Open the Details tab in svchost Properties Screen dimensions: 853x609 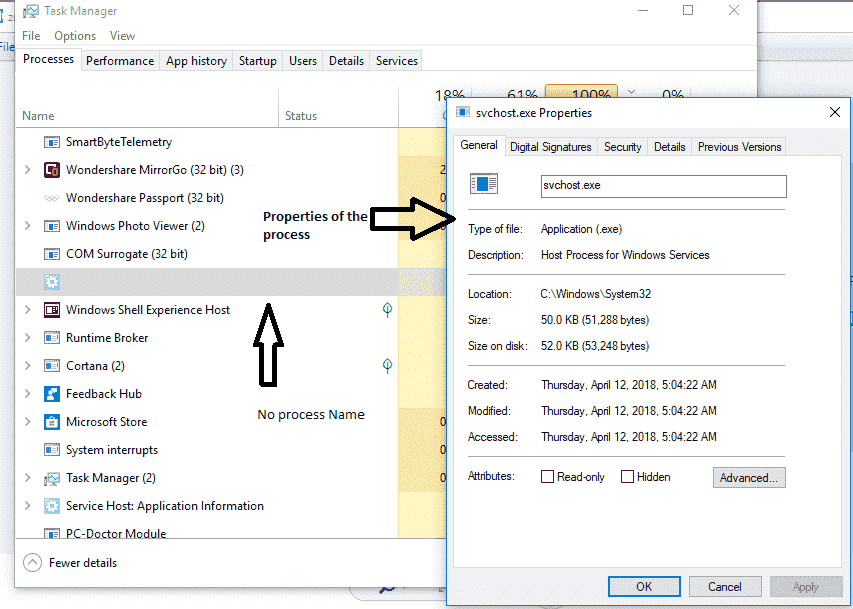tap(670, 147)
